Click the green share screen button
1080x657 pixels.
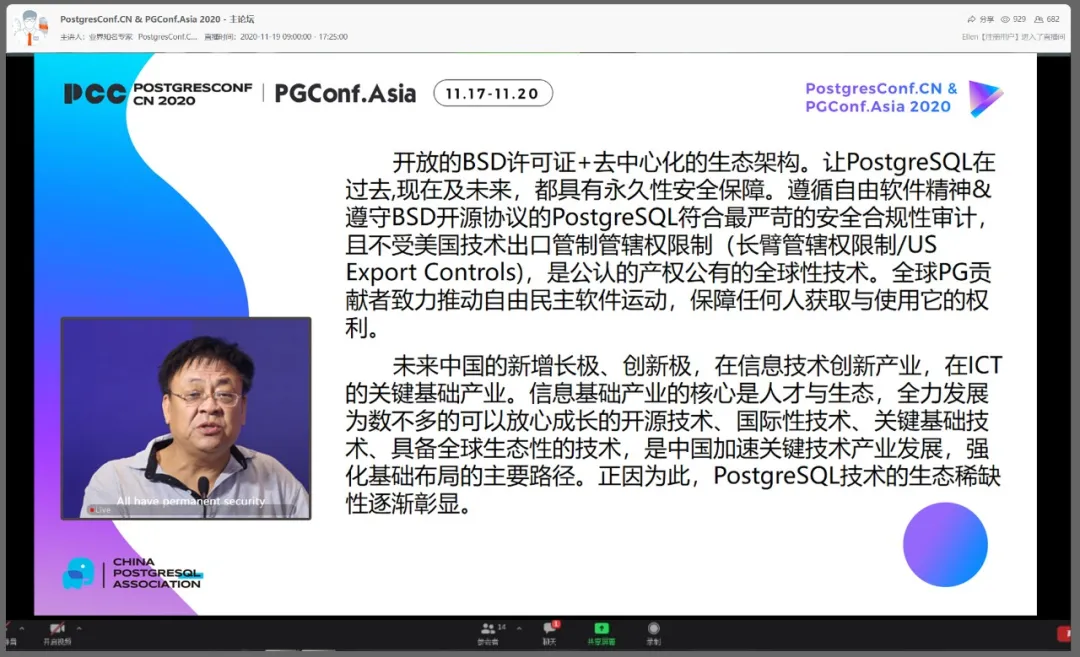click(x=601, y=628)
